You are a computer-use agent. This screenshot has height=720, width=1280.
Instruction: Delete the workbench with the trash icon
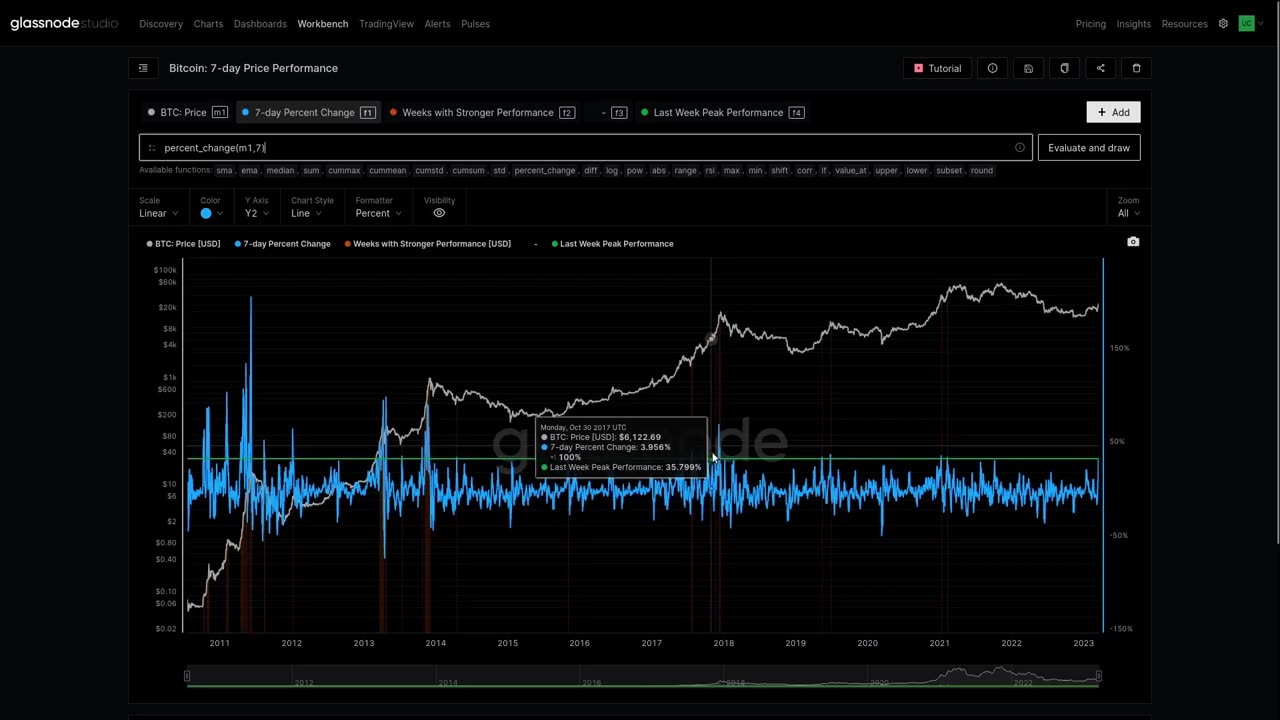click(x=1136, y=68)
